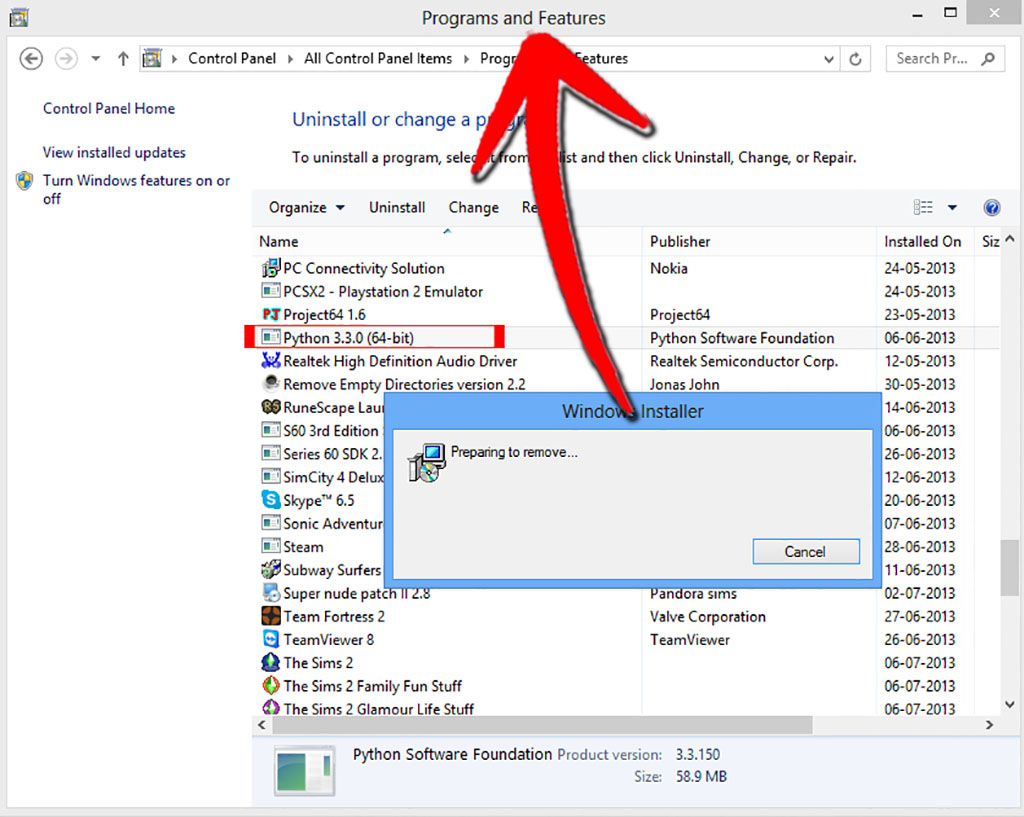Viewport: 1024px width, 817px height.
Task: Open View installed updates link
Action: click(x=114, y=152)
